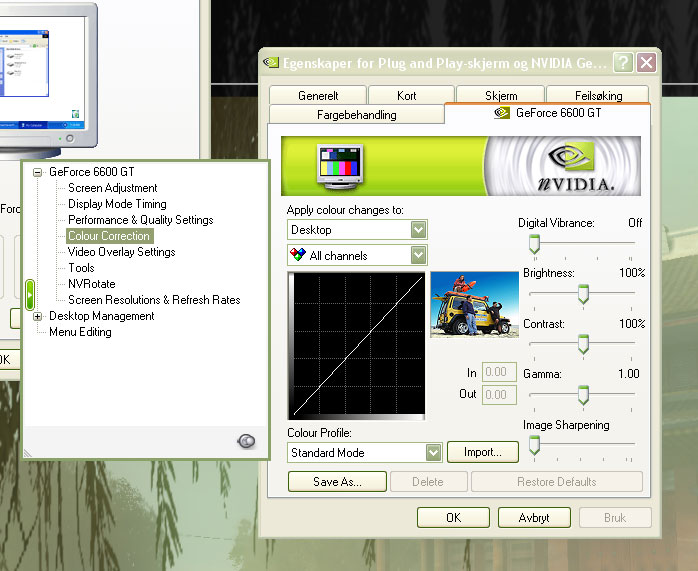The height and width of the screenshot is (571, 698).
Task: Select the Desktop Management tree label
Action: pos(101,316)
